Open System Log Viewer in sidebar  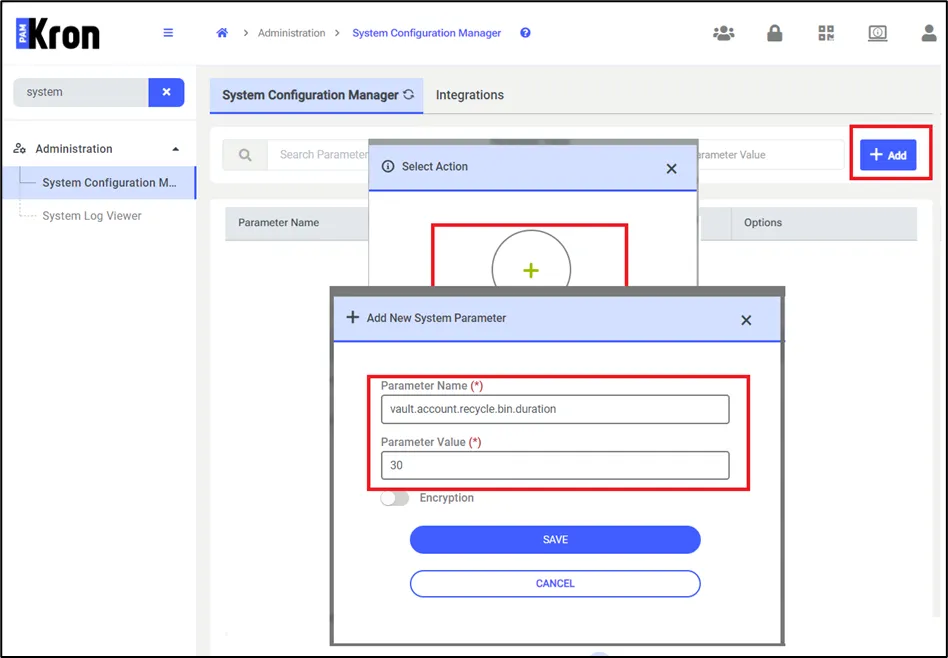click(92, 216)
